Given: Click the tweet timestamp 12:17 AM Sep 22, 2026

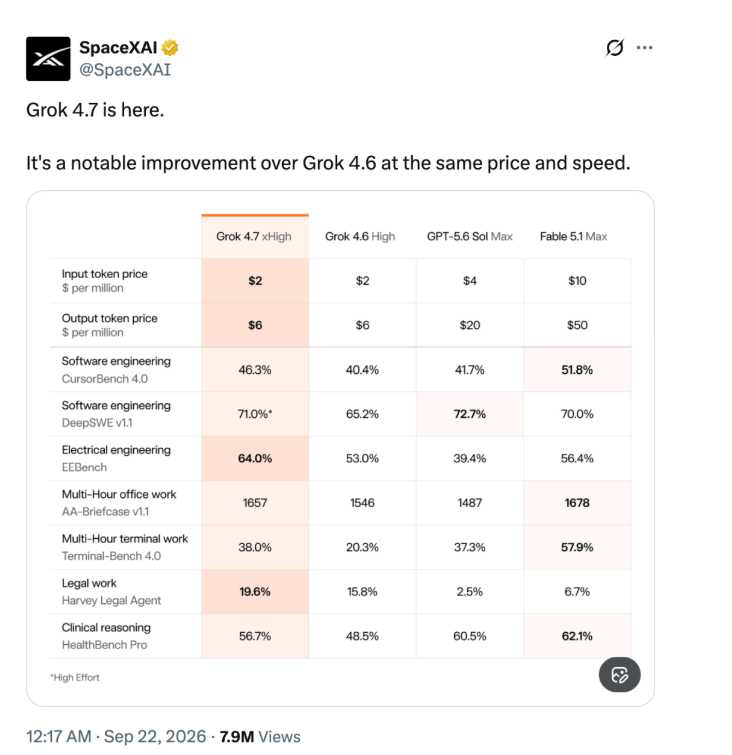Looking at the screenshot, I should point(116,737).
